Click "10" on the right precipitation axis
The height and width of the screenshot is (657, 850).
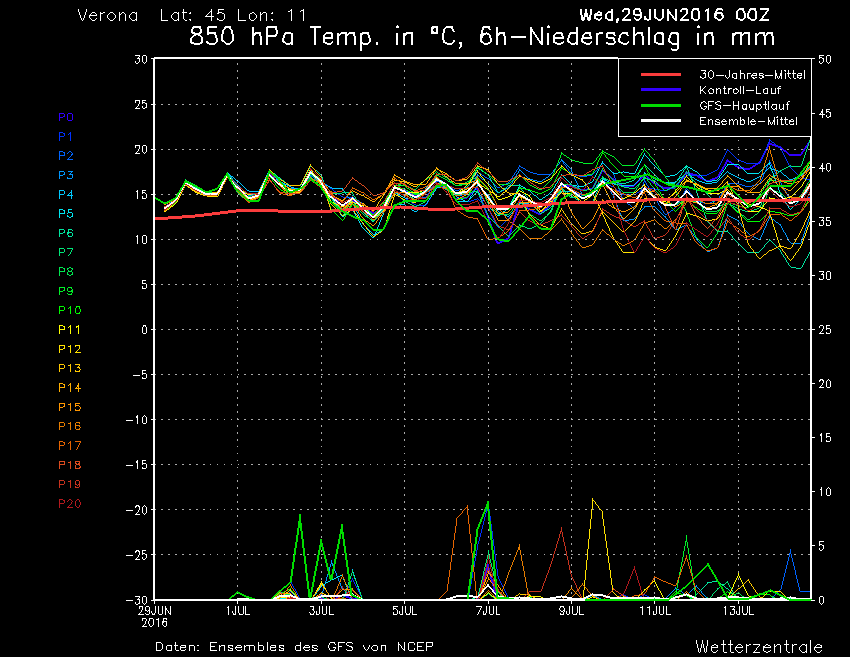[825, 492]
